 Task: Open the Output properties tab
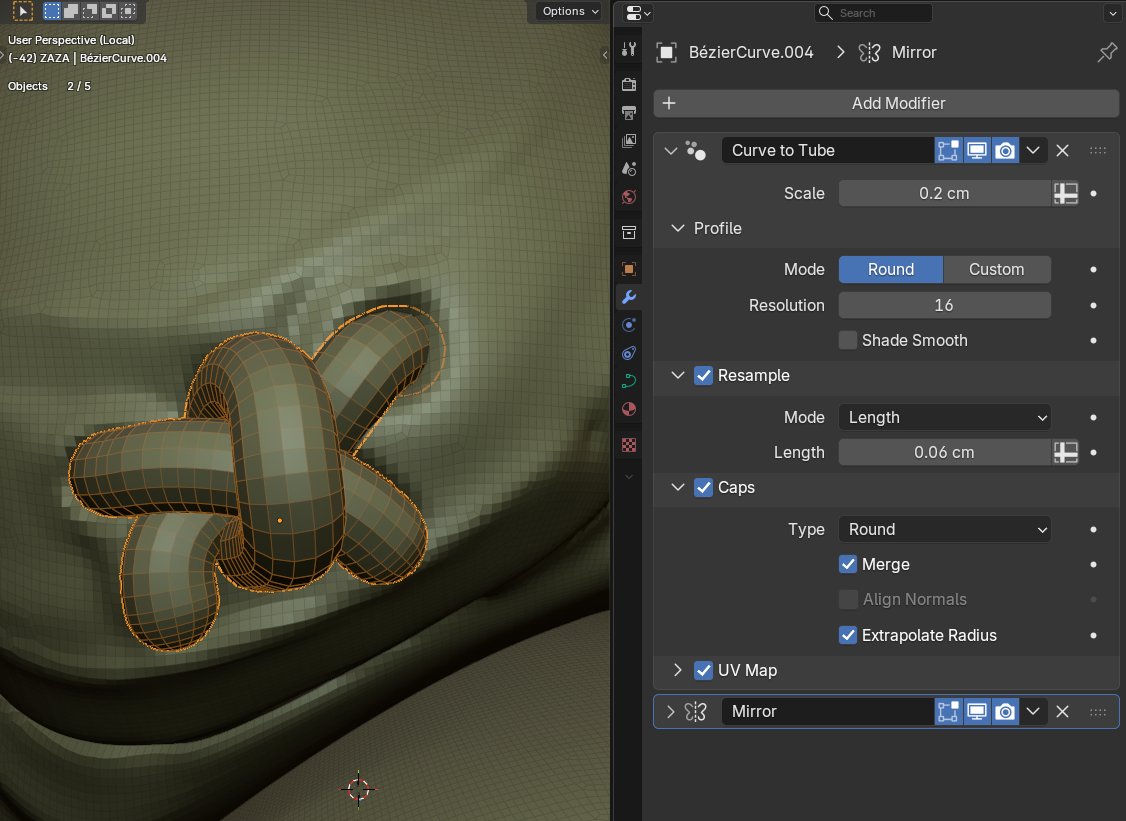(x=629, y=113)
